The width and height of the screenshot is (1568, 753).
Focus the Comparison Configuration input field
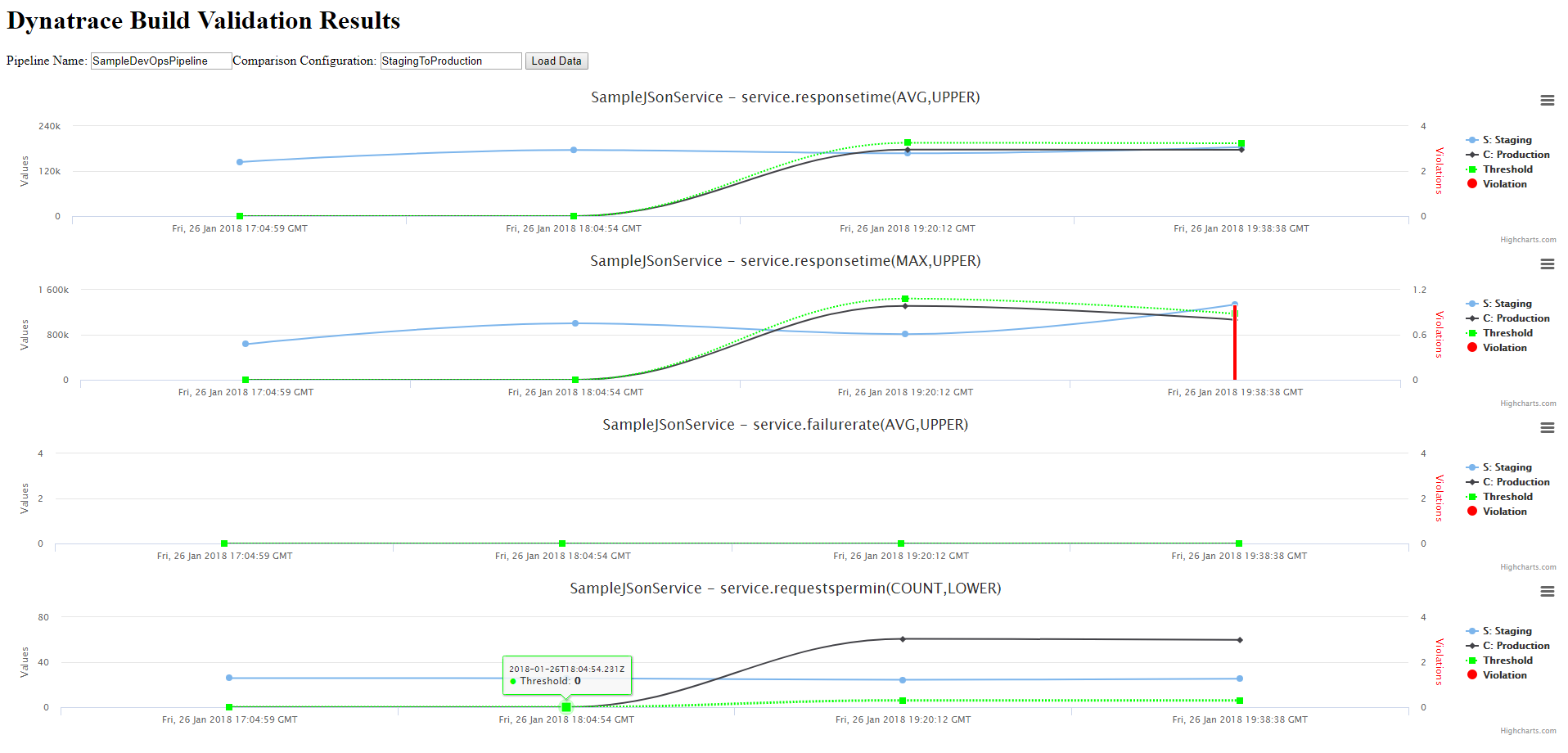(x=451, y=61)
